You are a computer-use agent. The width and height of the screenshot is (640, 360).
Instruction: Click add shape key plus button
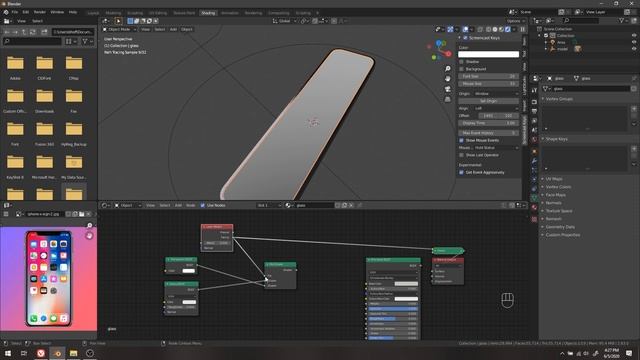[x=634, y=149]
